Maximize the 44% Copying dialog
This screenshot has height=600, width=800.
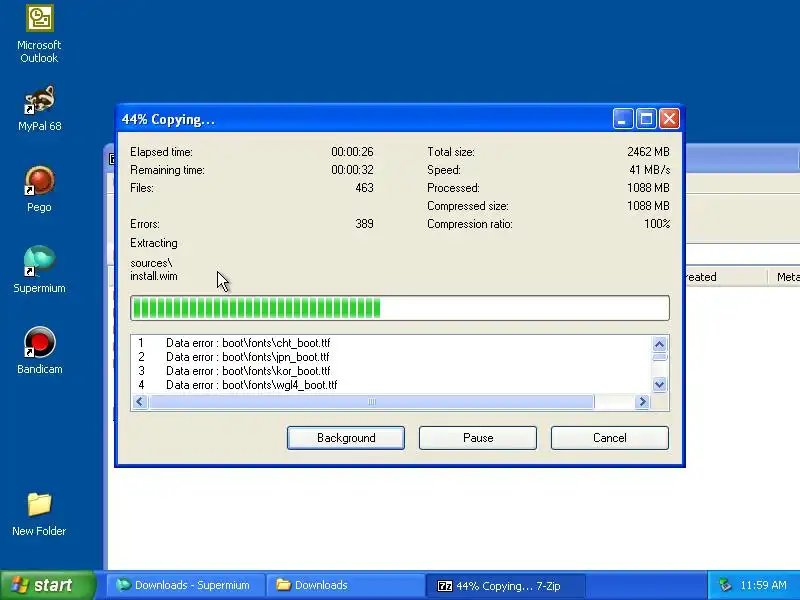[x=646, y=119]
